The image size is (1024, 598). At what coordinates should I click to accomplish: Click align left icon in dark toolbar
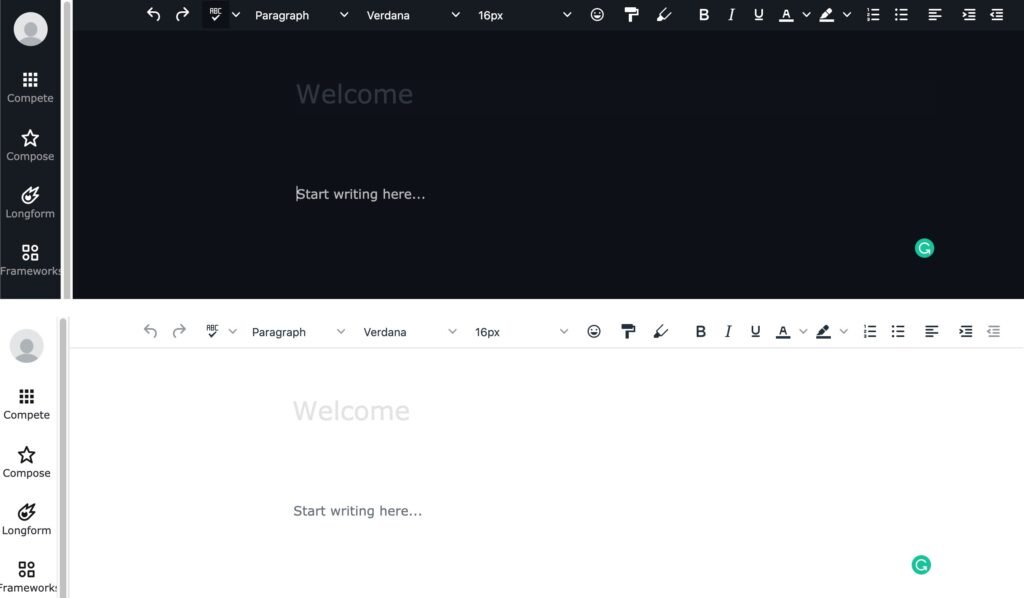point(935,14)
